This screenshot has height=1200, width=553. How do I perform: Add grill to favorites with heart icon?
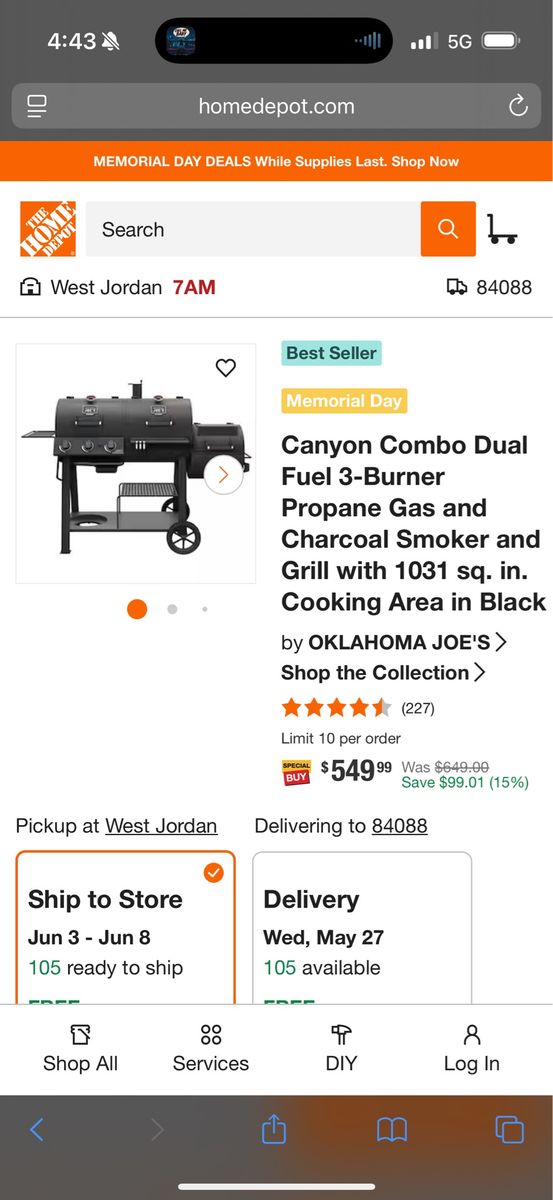pos(226,368)
